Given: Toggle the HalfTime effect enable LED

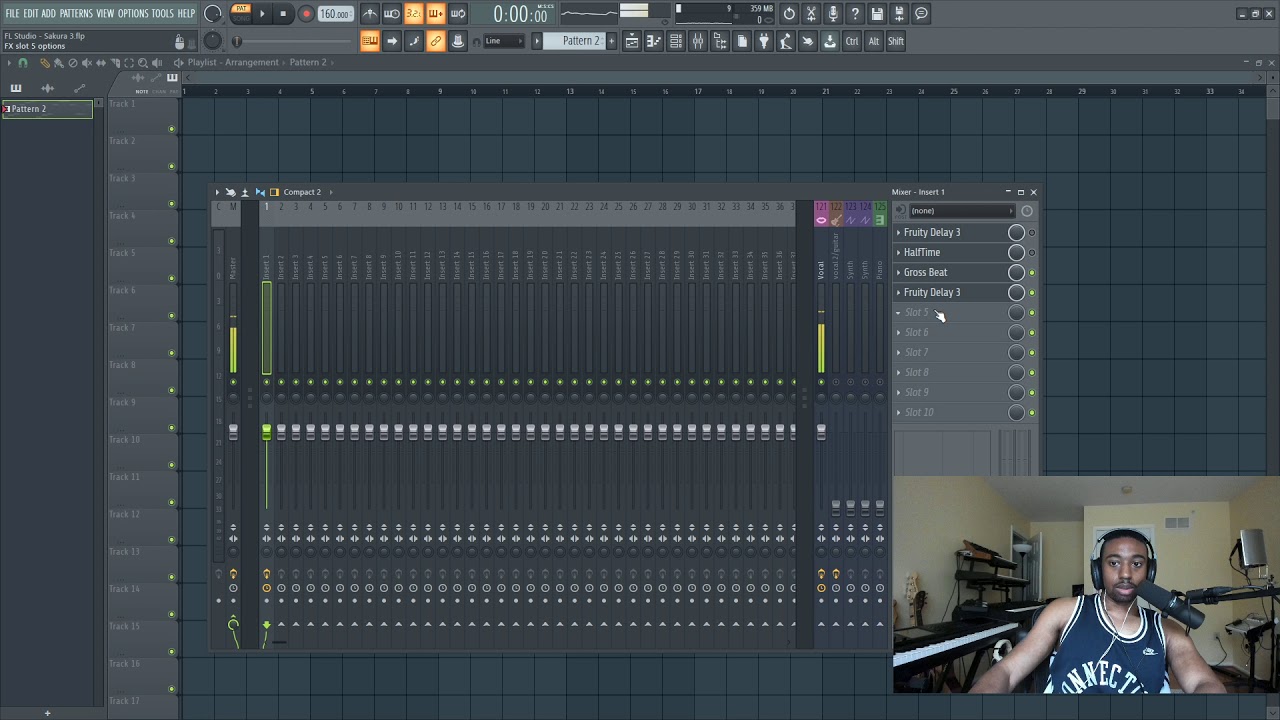Looking at the screenshot, I should pos(1032,252).
